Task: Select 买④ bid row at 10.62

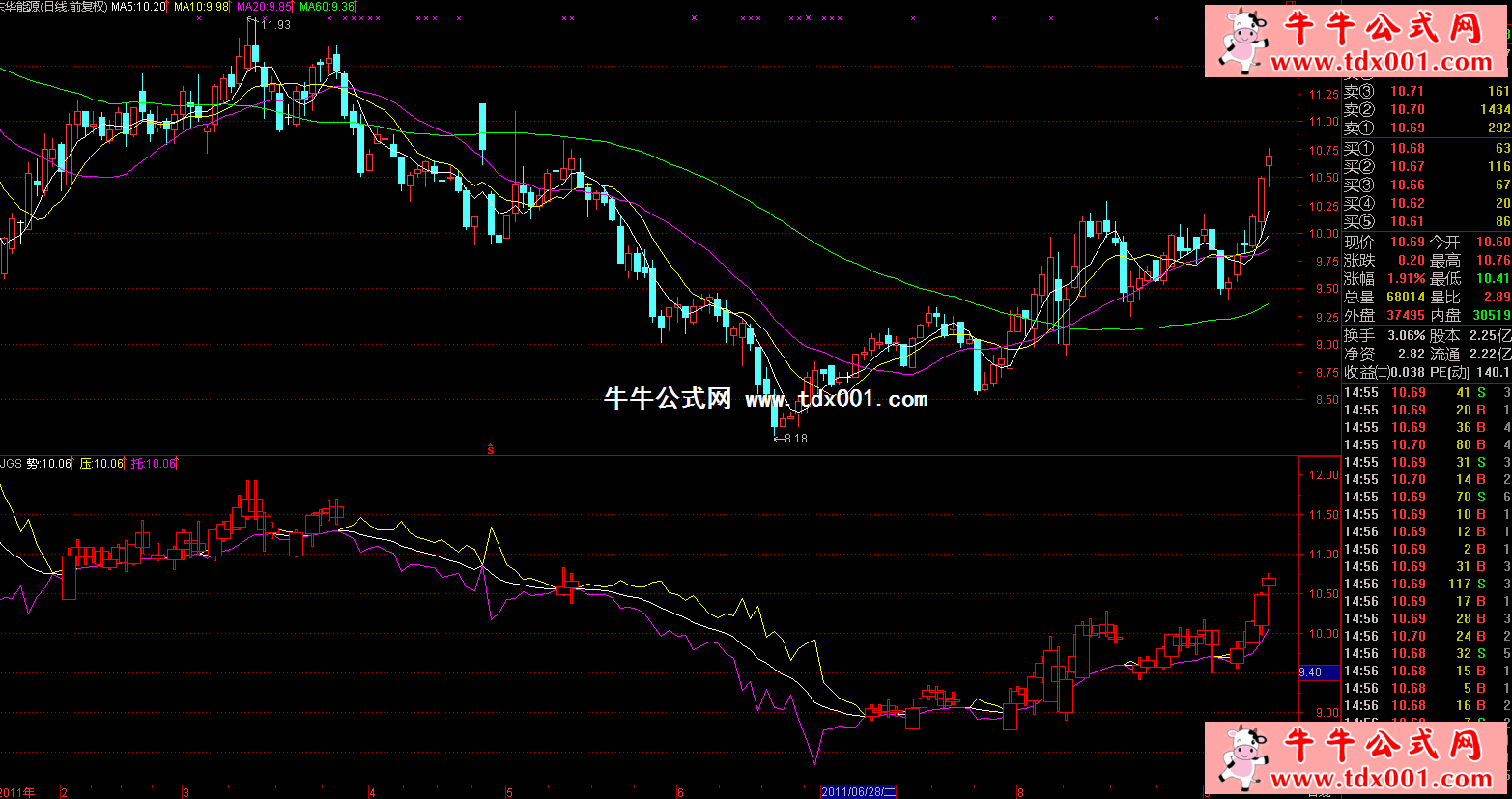Action: tap(1427, 203)
